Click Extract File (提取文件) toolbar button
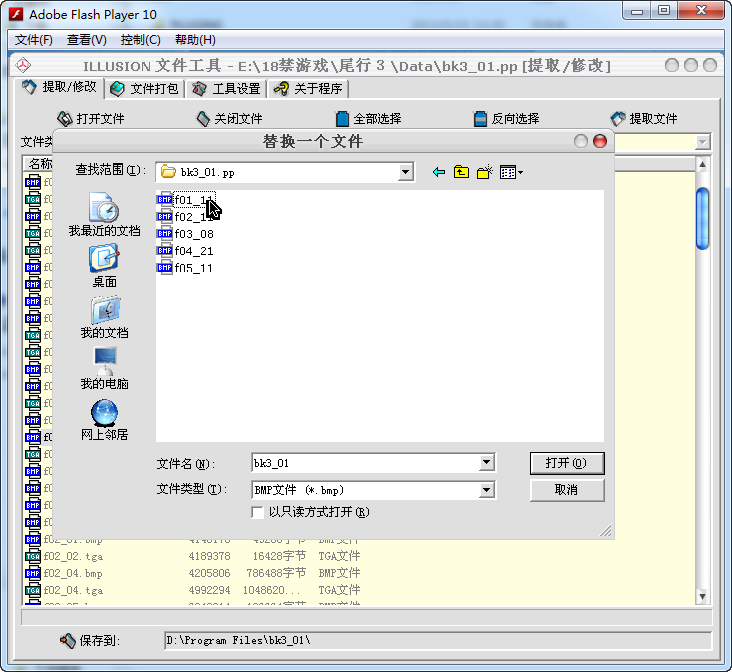732x672 pixels. [644, 119]
